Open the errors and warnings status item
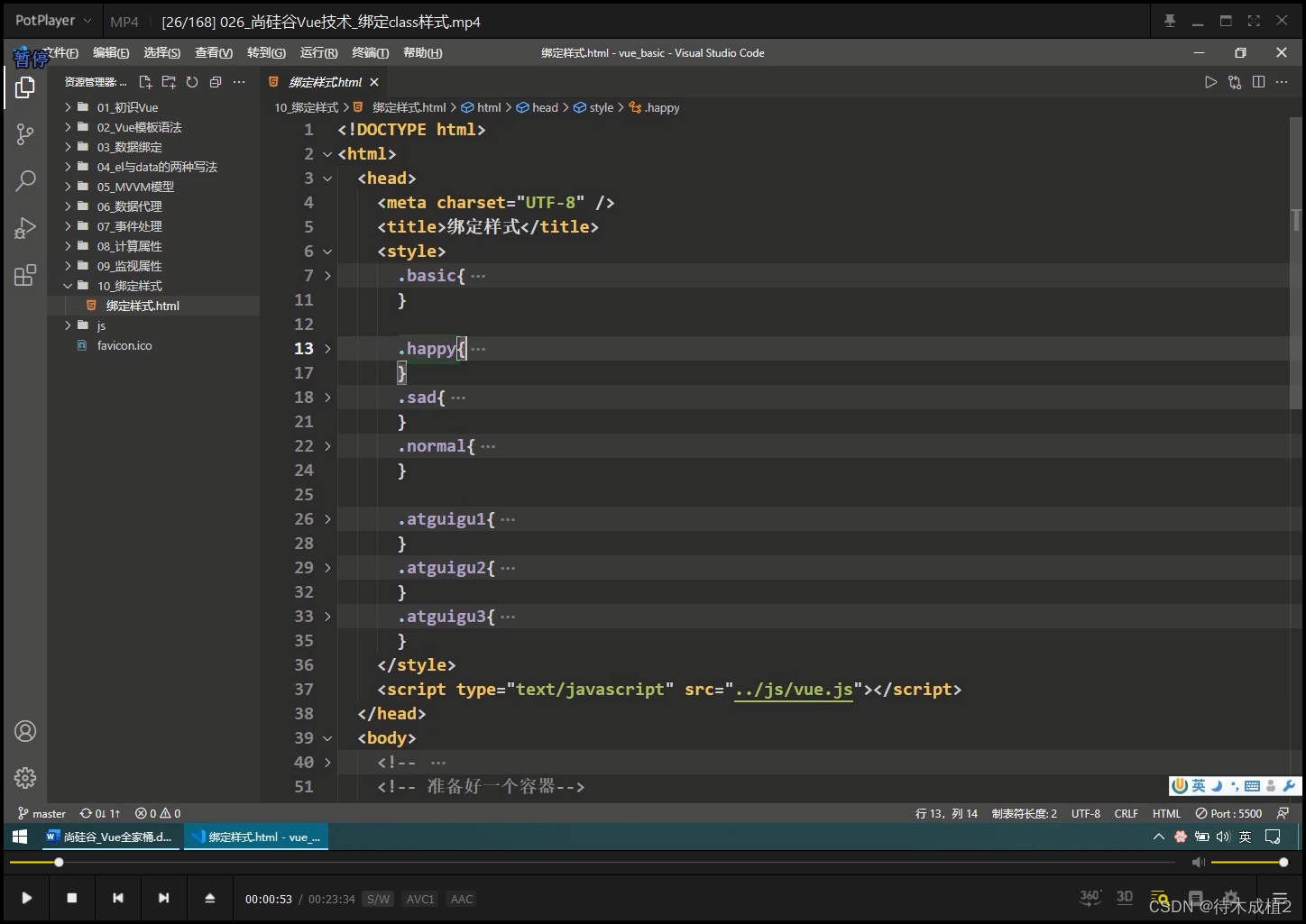The width and height of the screenshot is (1306, 924). [158, 813]
